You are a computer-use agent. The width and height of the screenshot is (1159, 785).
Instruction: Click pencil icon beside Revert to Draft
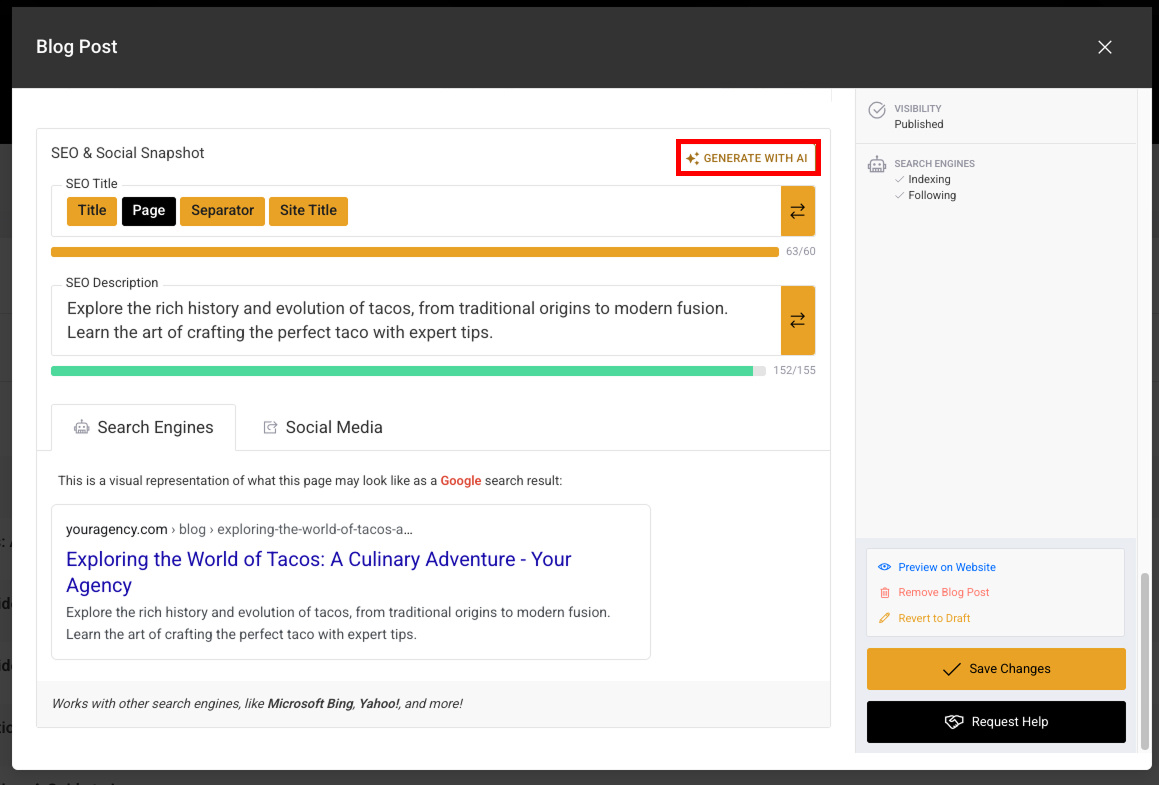coord(885,618)
